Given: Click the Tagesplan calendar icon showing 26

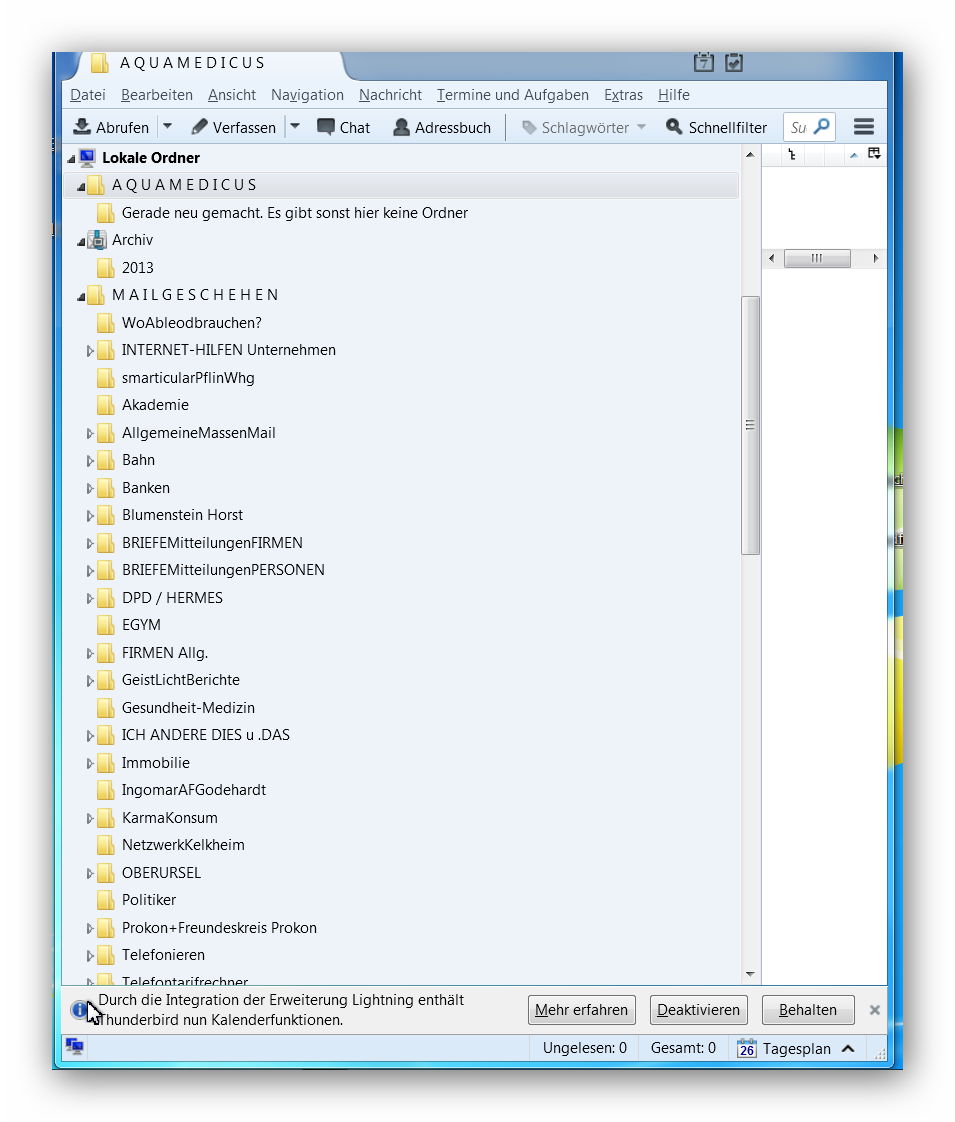Looking at the screenshot, I should click(746, 1048).
